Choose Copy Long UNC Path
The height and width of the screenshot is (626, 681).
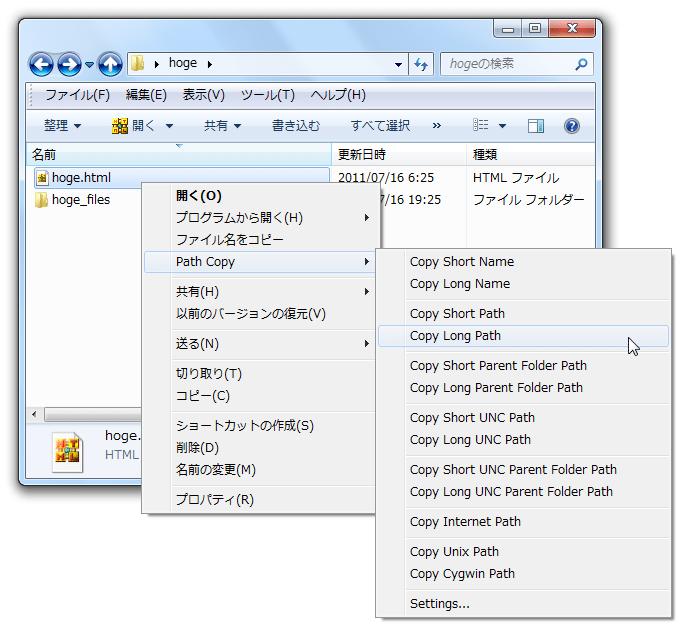(523, 440)
